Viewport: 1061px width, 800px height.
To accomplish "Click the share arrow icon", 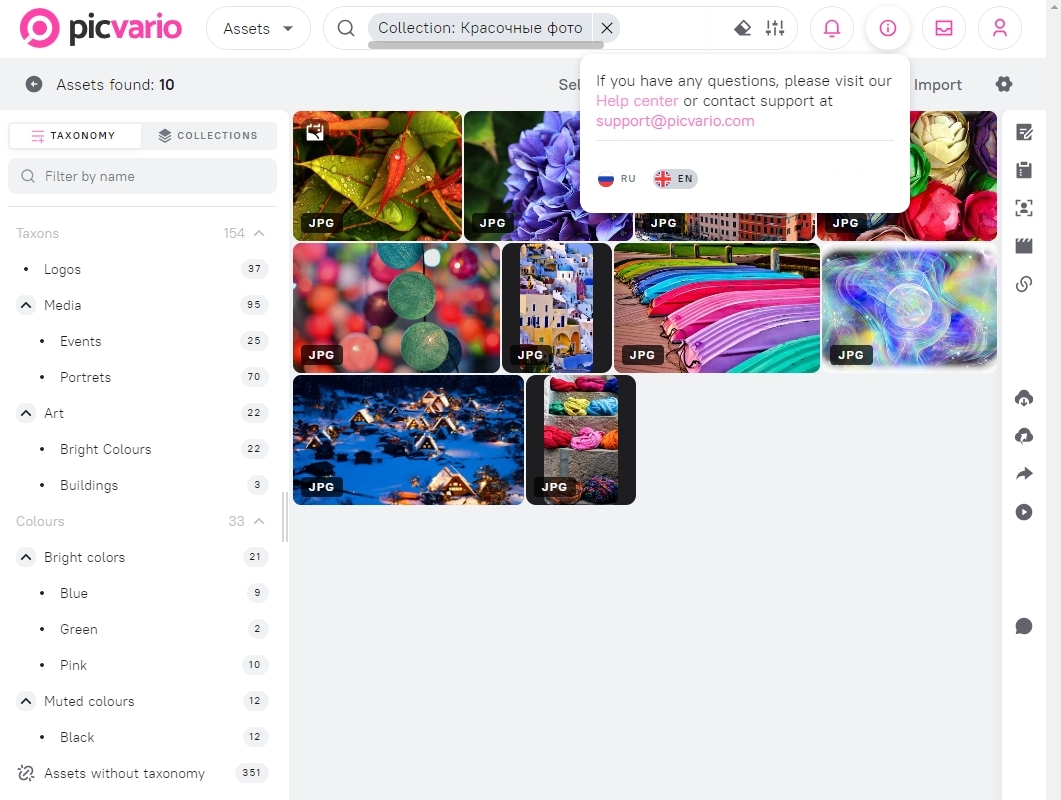I will 1024,474.
